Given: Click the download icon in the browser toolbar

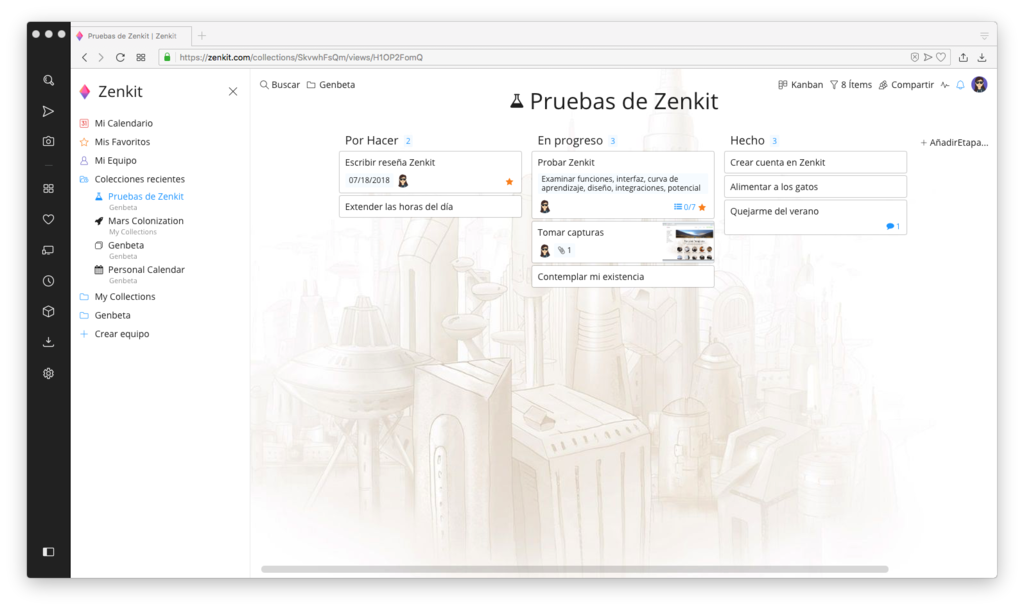Looking at the screenshot, I should coord(982,57).
